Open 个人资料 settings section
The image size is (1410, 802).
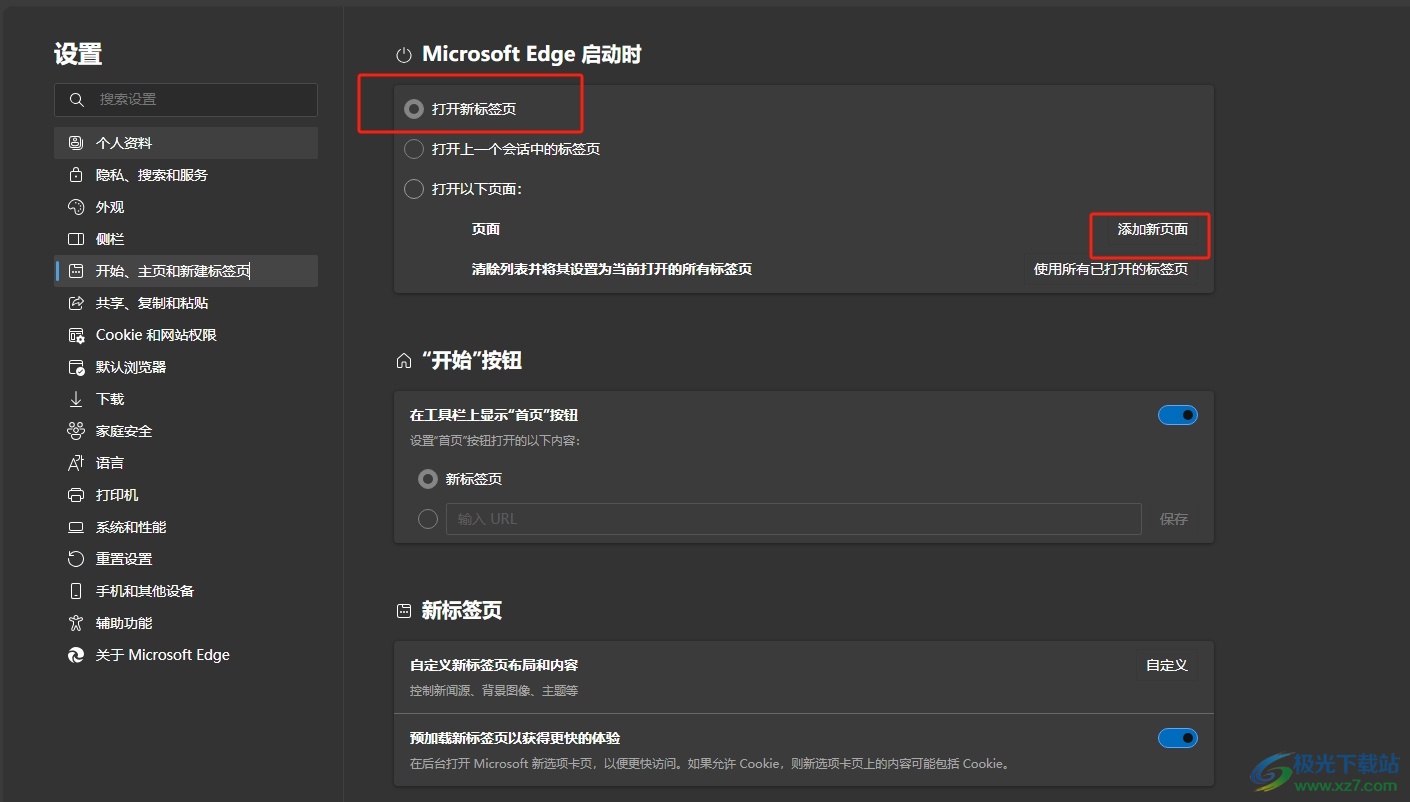point(186,143)
